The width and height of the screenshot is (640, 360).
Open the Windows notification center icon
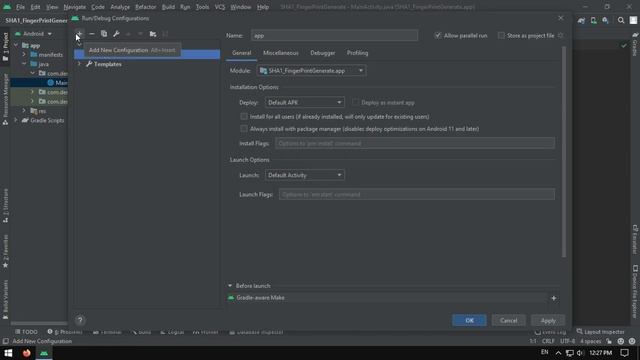(x=624, y=353)
